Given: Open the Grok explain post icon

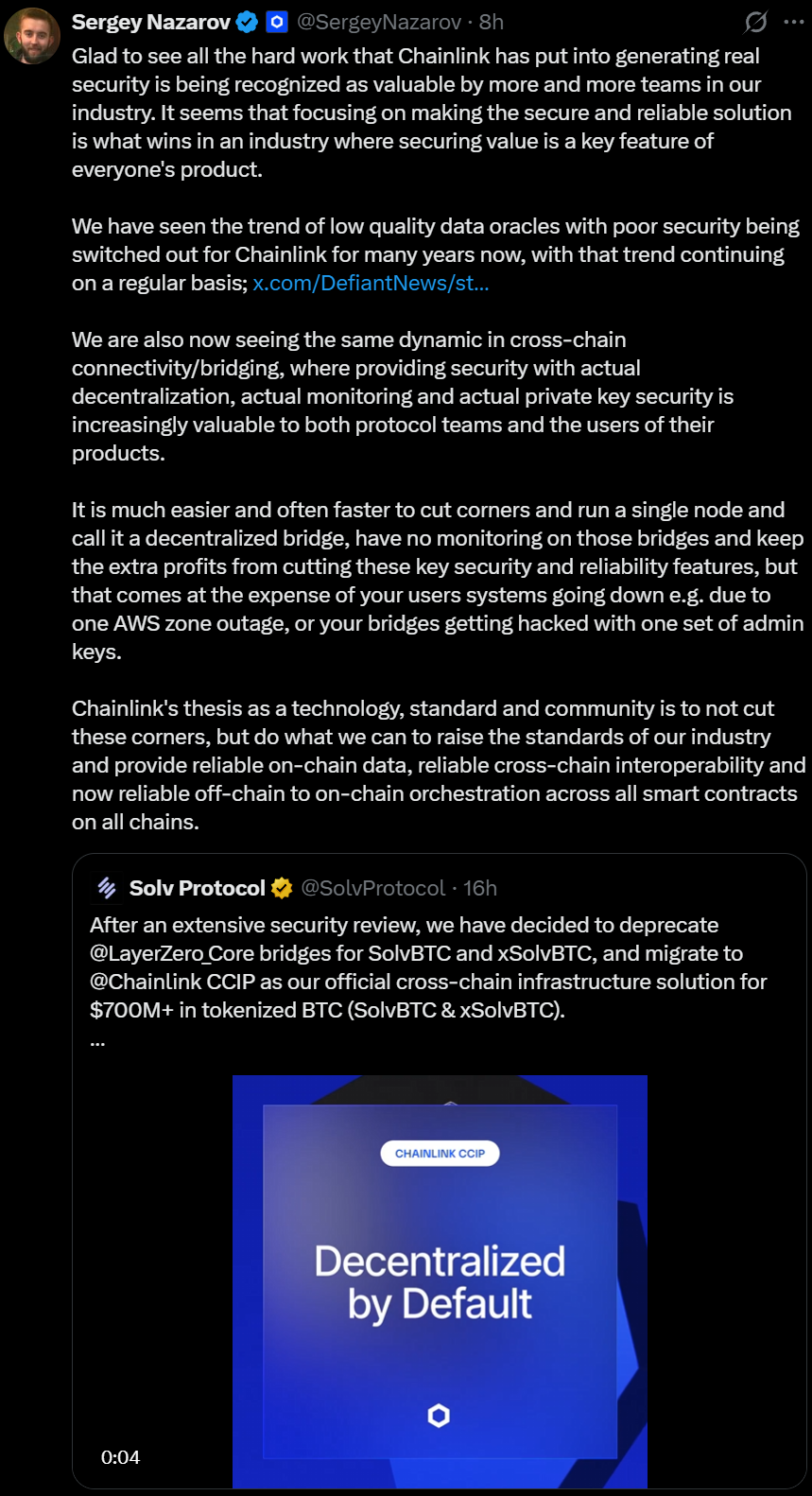Looking at the screenshot, I should point(755,22).
